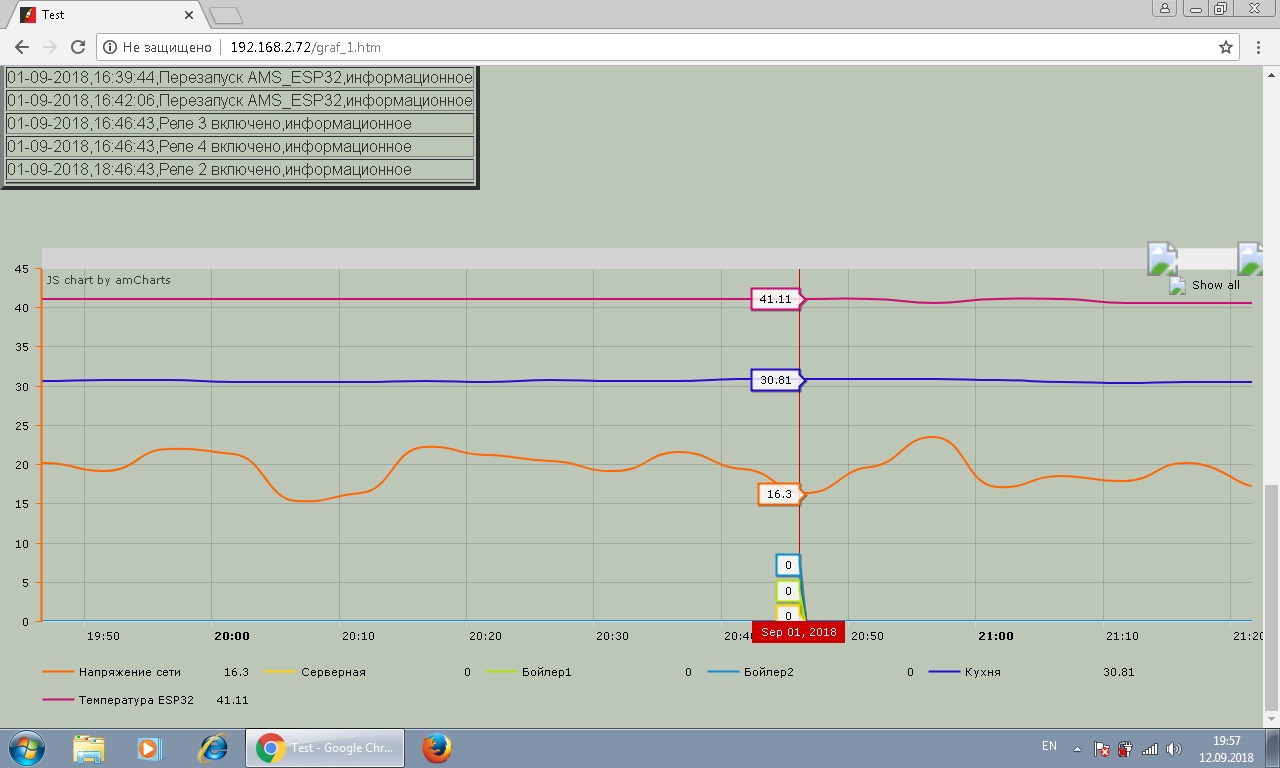1280x768 pixels.
Task: Open Windows Start menu
Action: (x=26, y=747)
